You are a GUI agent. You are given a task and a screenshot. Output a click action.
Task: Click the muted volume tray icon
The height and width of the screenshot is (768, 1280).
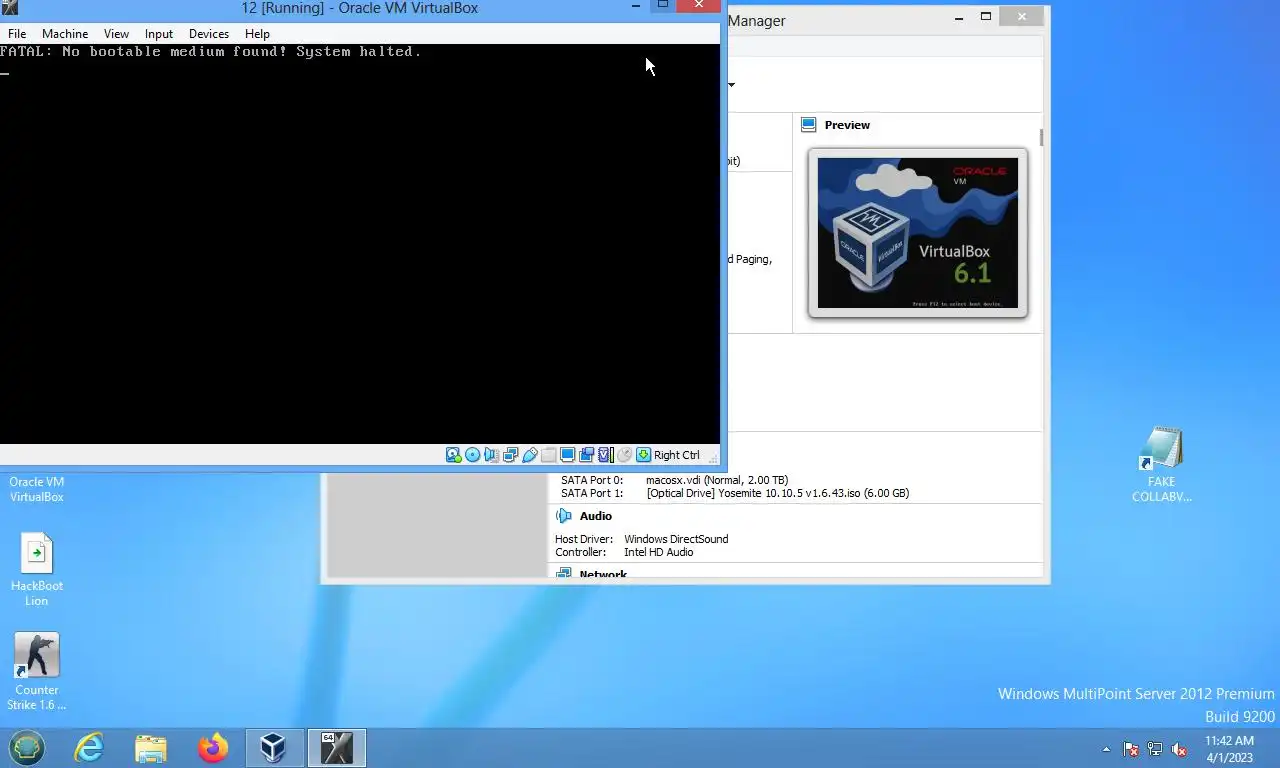[1179, 749]
